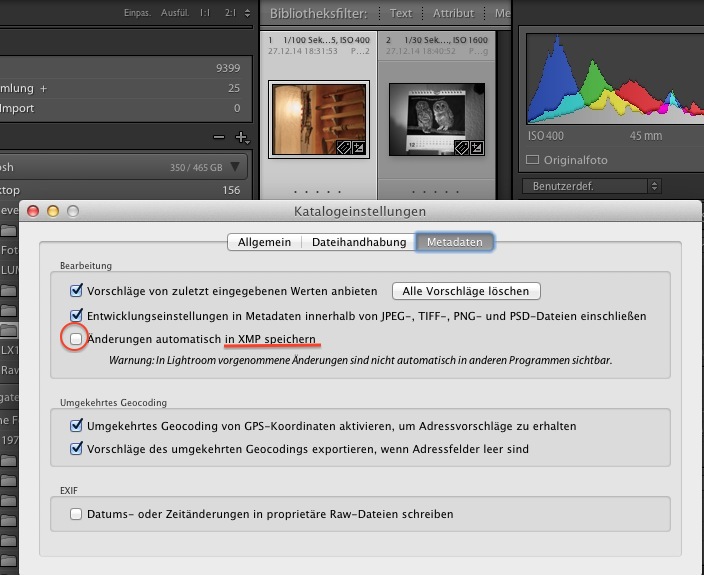Click the Alle Vorschläge löschen button
The height and width of the screenshot is (575, 704).
pyautogui.click(x=466, y=291)
